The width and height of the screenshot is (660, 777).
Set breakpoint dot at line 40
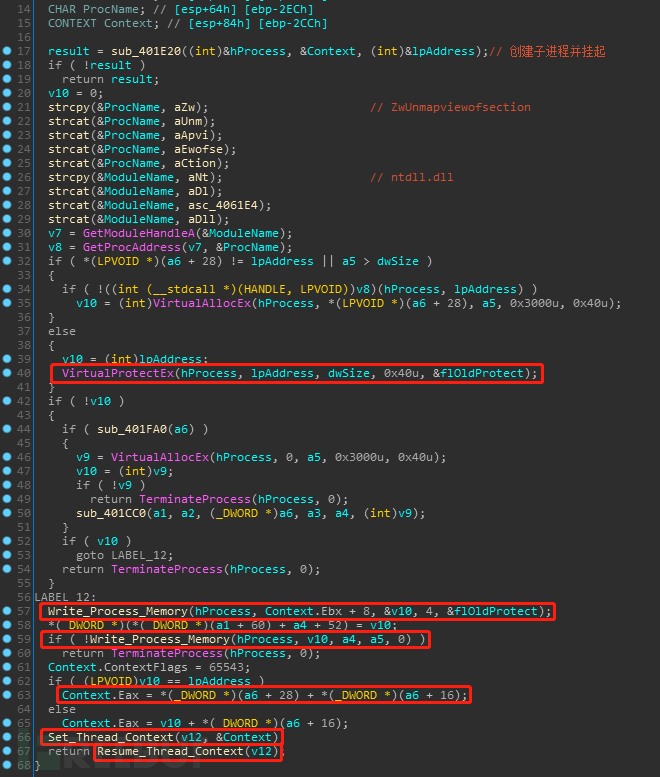pyautogui.click(x=7, y=373)
